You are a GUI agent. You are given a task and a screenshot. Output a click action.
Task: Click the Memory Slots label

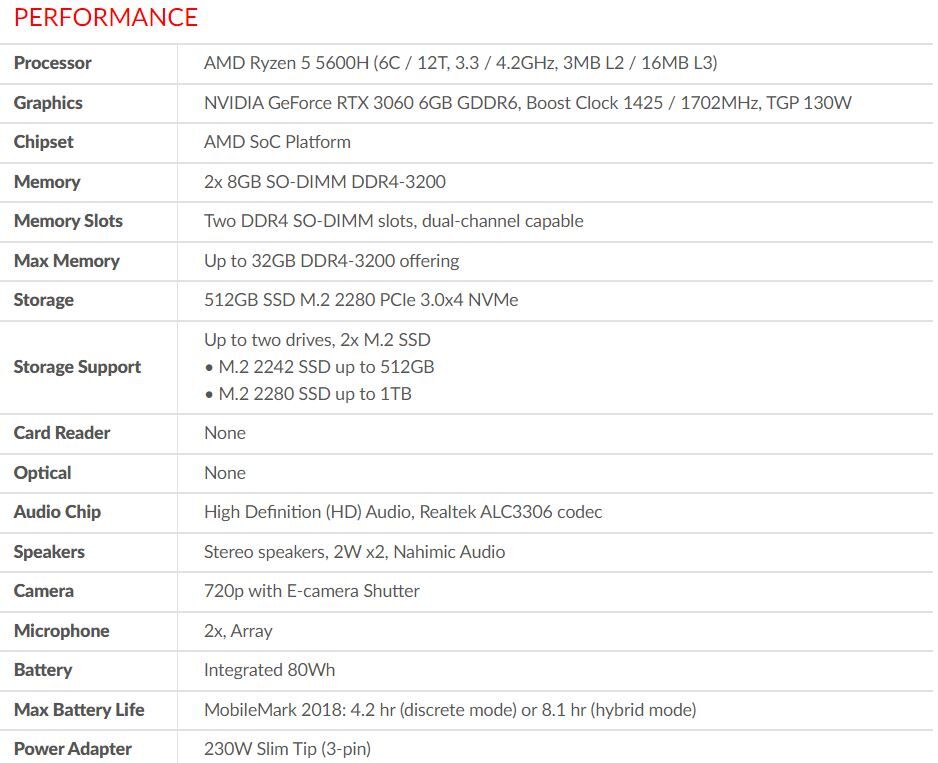coord(68,221)
